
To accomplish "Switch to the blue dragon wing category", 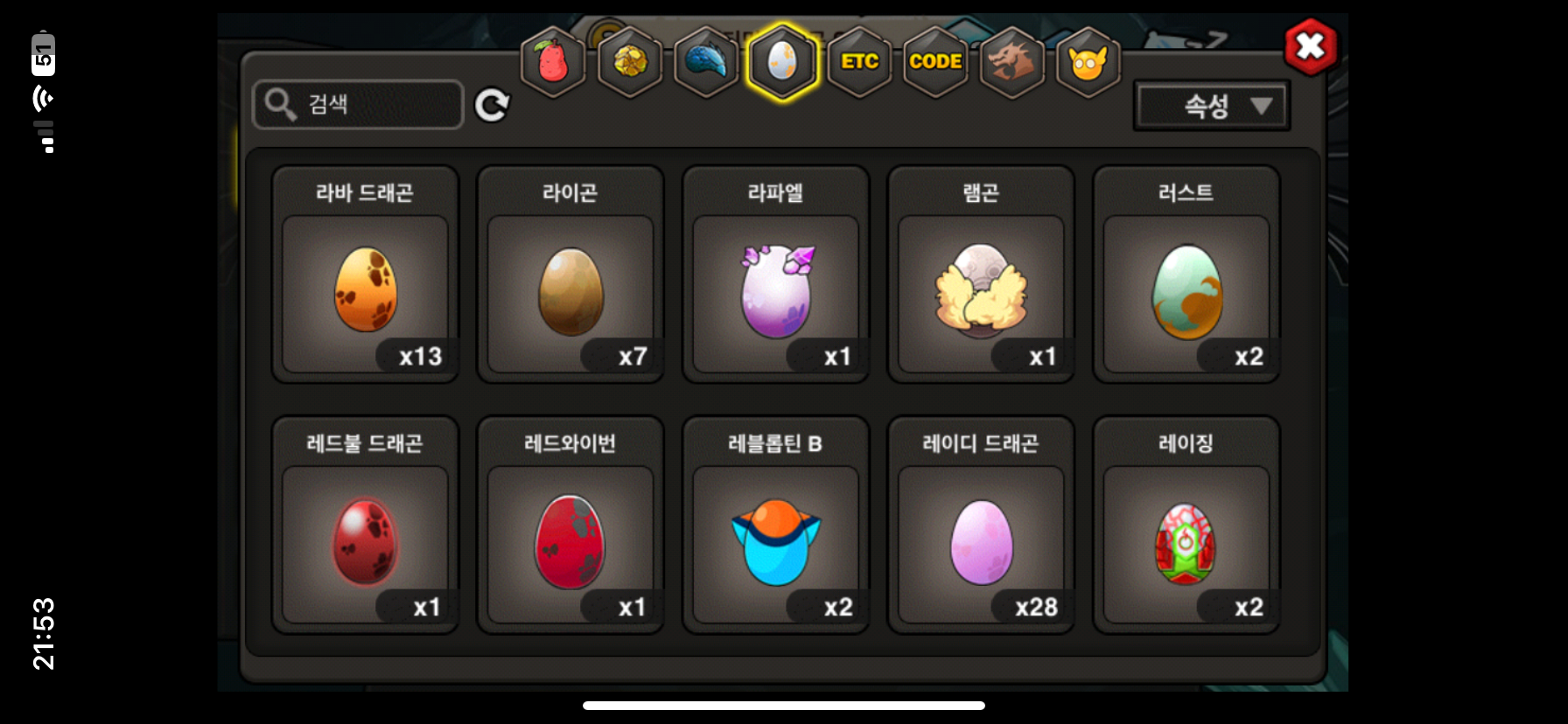I will pos(706,62).
